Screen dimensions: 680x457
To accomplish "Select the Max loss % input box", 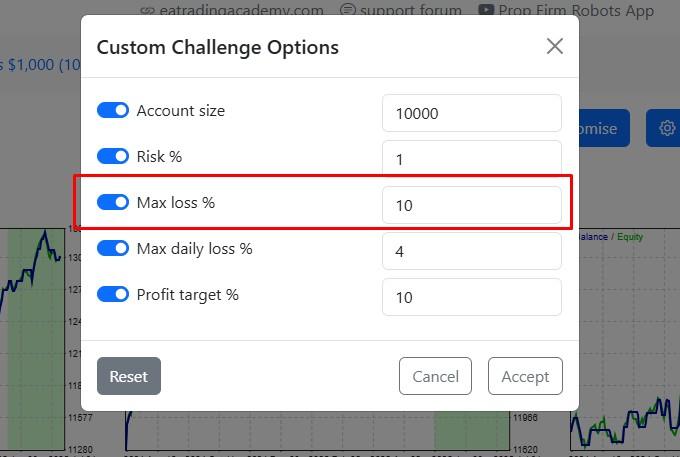I will coord(472,205).
